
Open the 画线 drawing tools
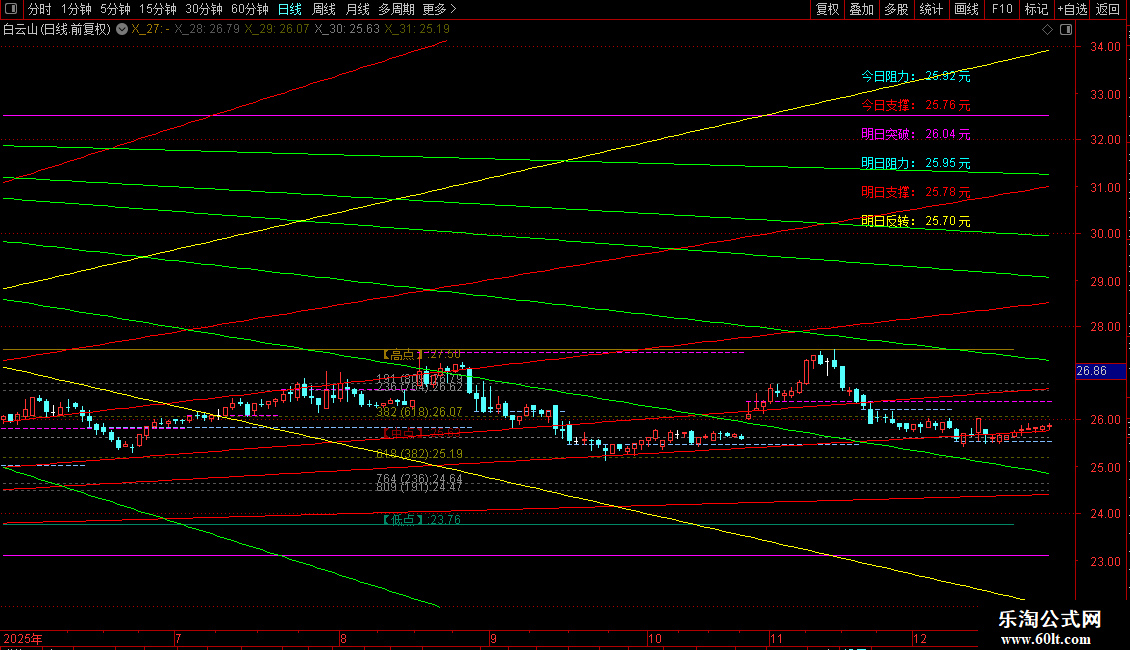966,9
